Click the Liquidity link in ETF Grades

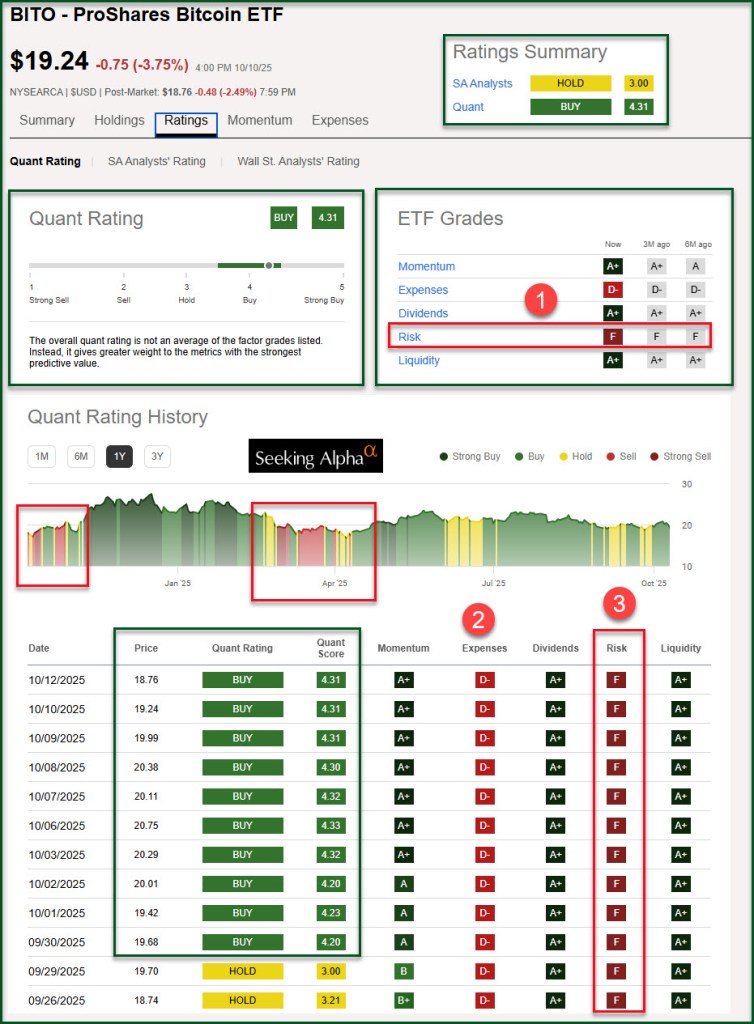click(419, 360)
